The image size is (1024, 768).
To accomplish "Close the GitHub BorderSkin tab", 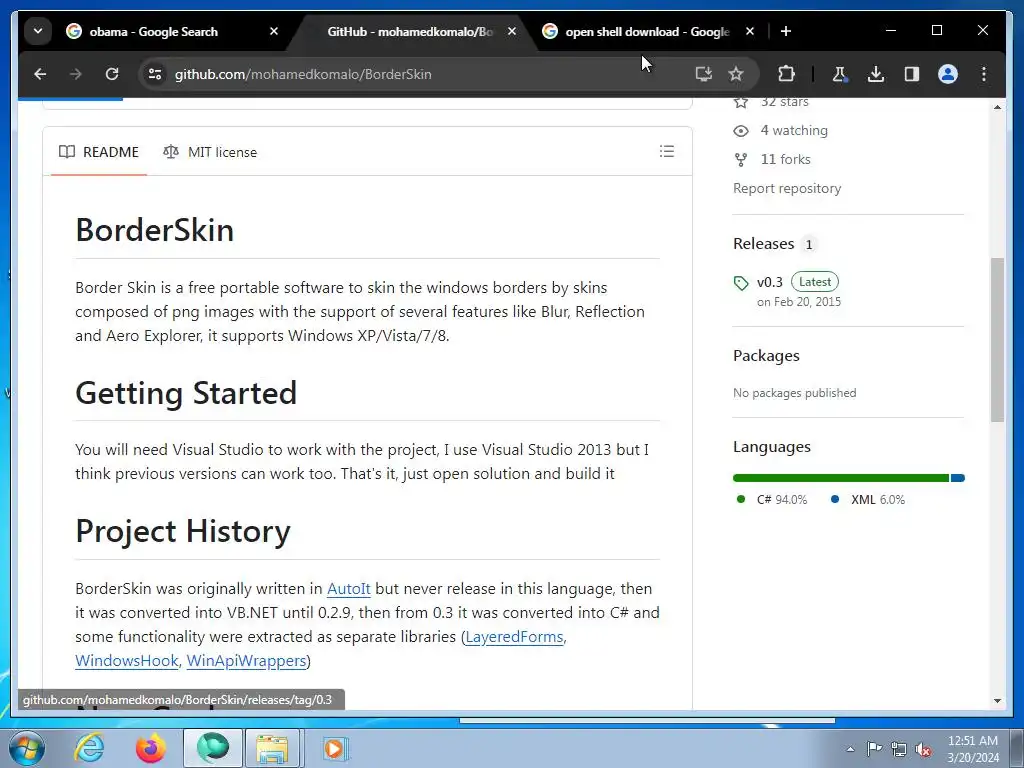I will point(512,31).
